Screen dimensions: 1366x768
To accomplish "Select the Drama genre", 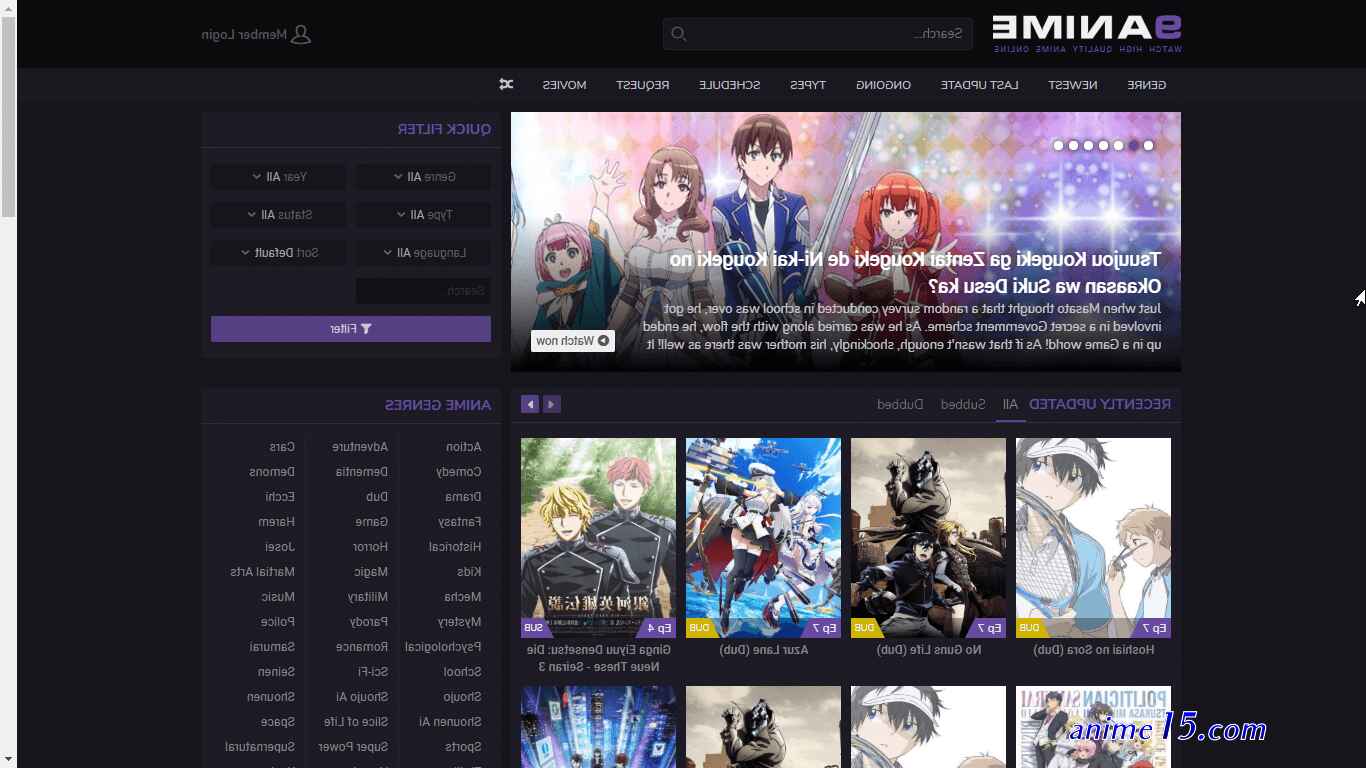I will (464, 497).
